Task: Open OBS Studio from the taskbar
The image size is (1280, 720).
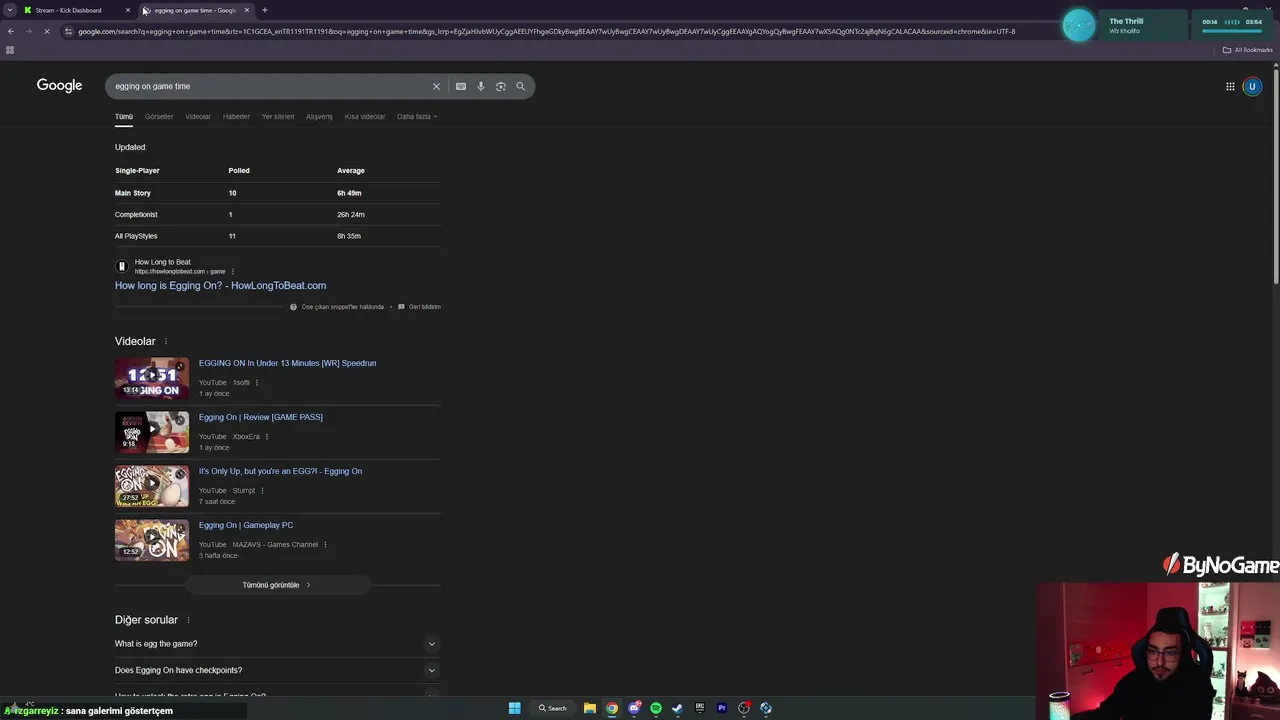Action: point(744,708)
